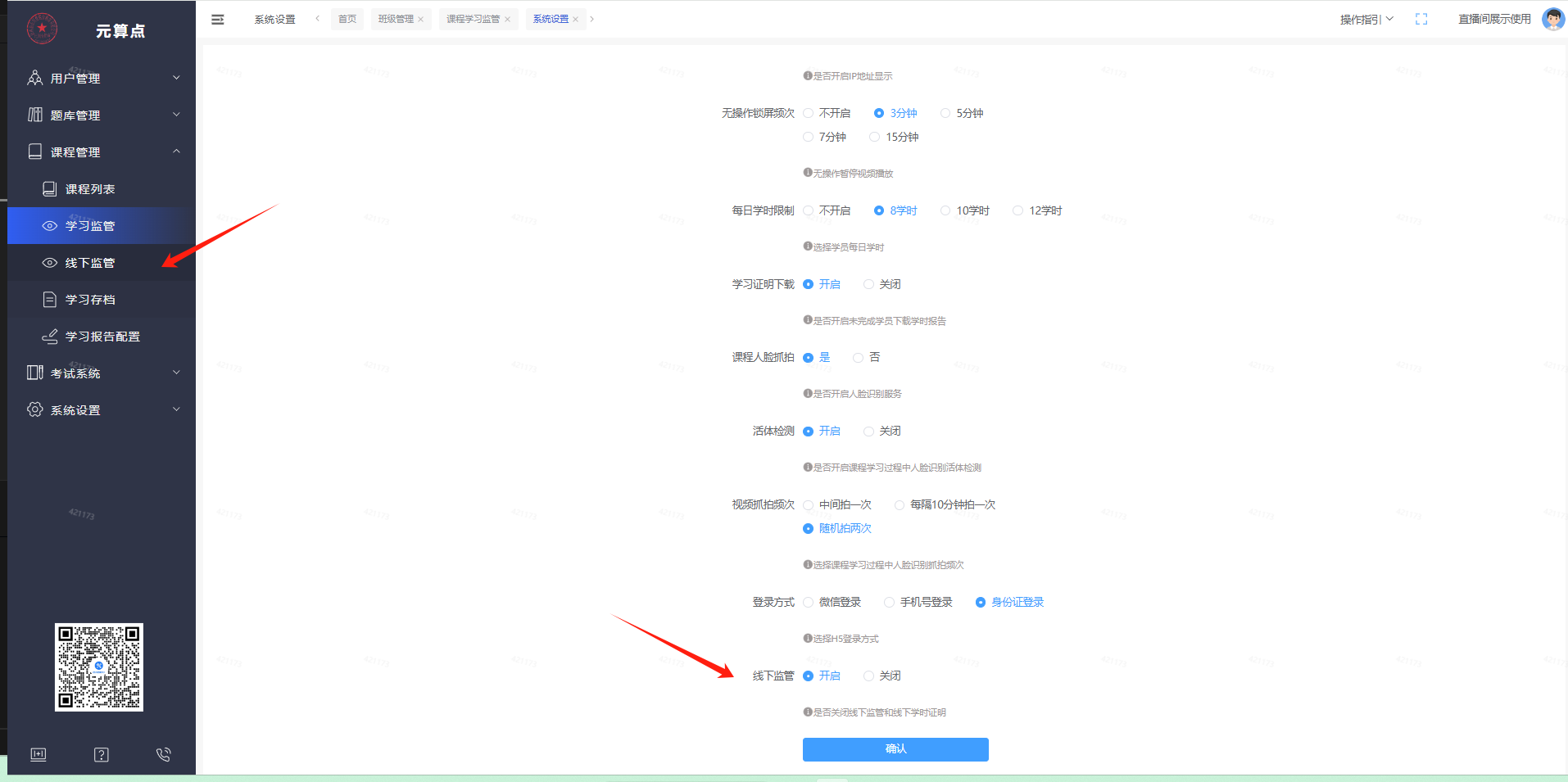
Task: Click the fullscreen toggle icon
Action: pos(1421,19)
